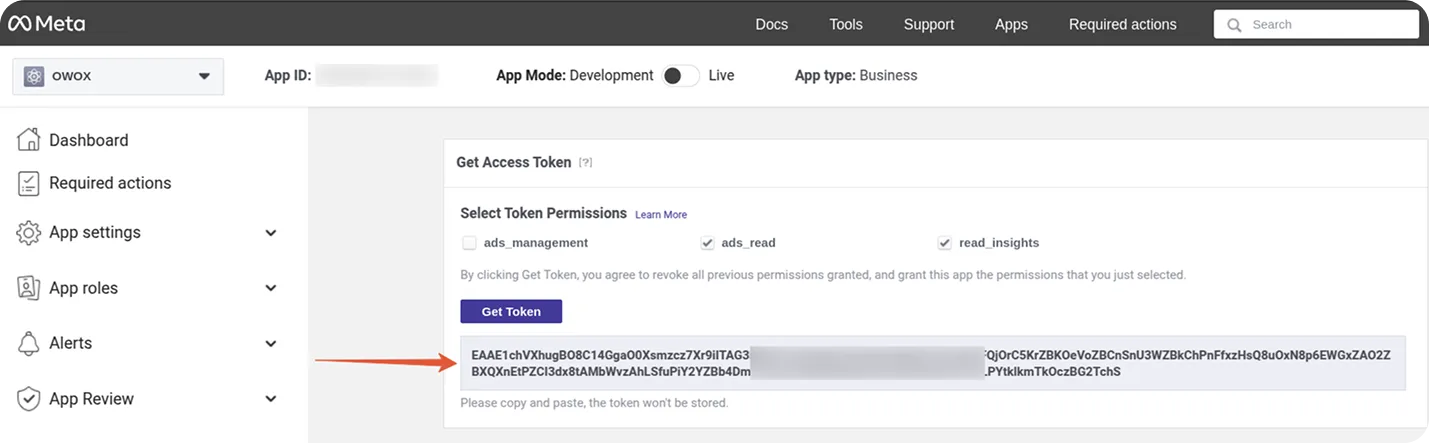The height and width of the screenshot is (443, 1429).
Task: Click the 'By clicking Get Token' agreement text
Action: tap(823, 274)
